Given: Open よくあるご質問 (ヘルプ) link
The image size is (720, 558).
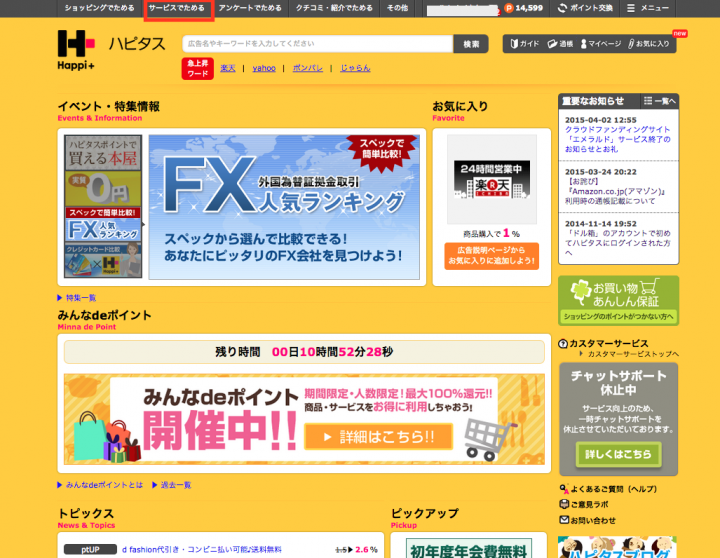Looking at the screenshot, I should point(608,489).
